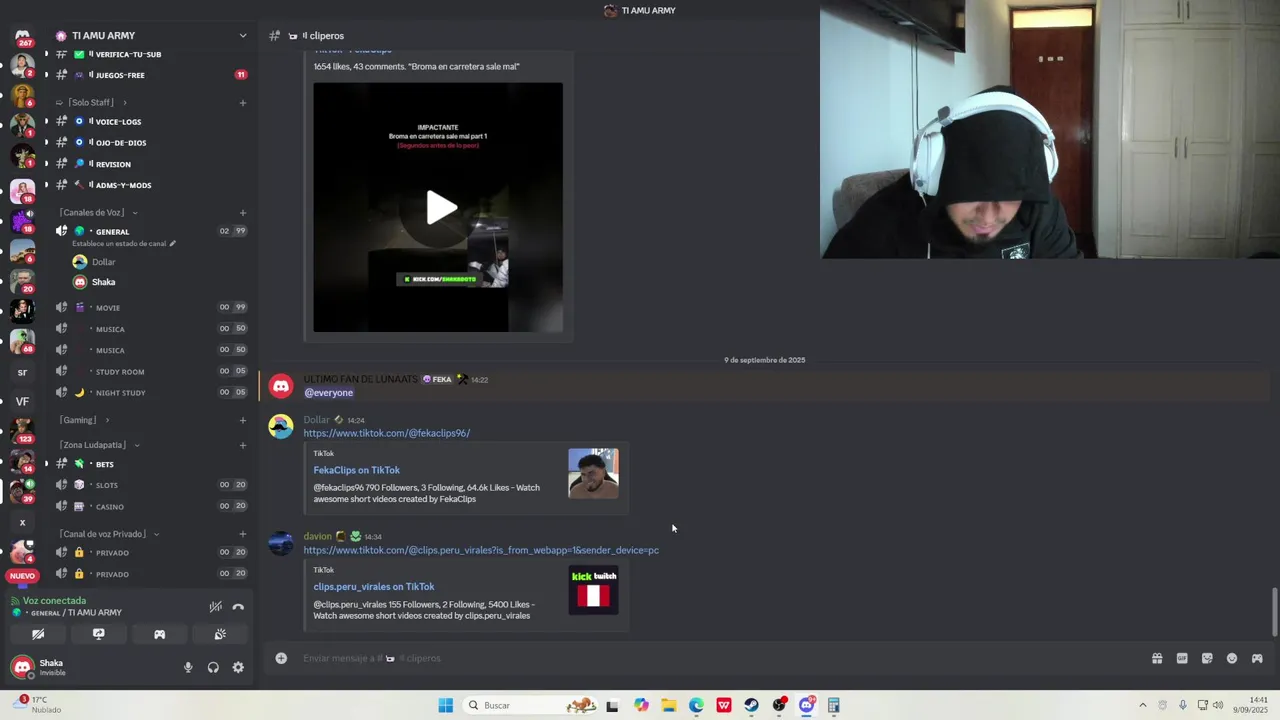
Task: Share your screen button in voice panel
Action: [x=98, y=634]
